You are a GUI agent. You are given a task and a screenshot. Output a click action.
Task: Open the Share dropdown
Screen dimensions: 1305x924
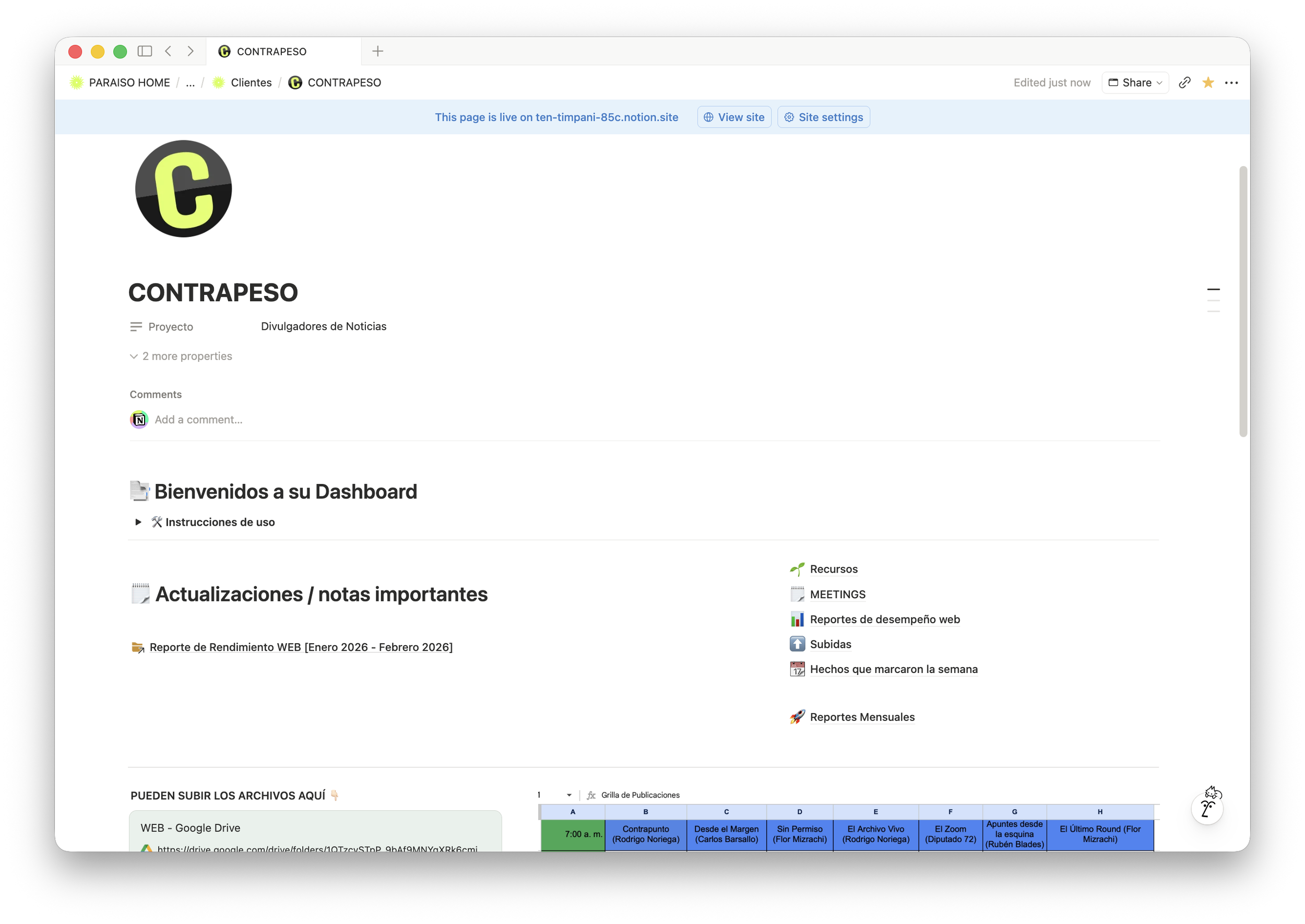tap(1135, 82)
